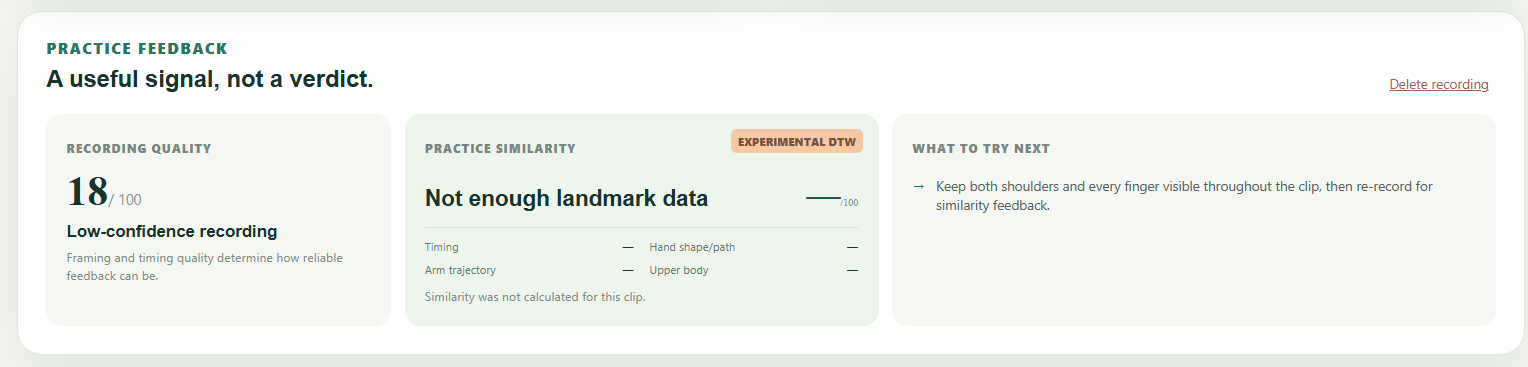Click the framing and timing quality description
This screenshot has height=367, width=1528.
coord(205,267)
